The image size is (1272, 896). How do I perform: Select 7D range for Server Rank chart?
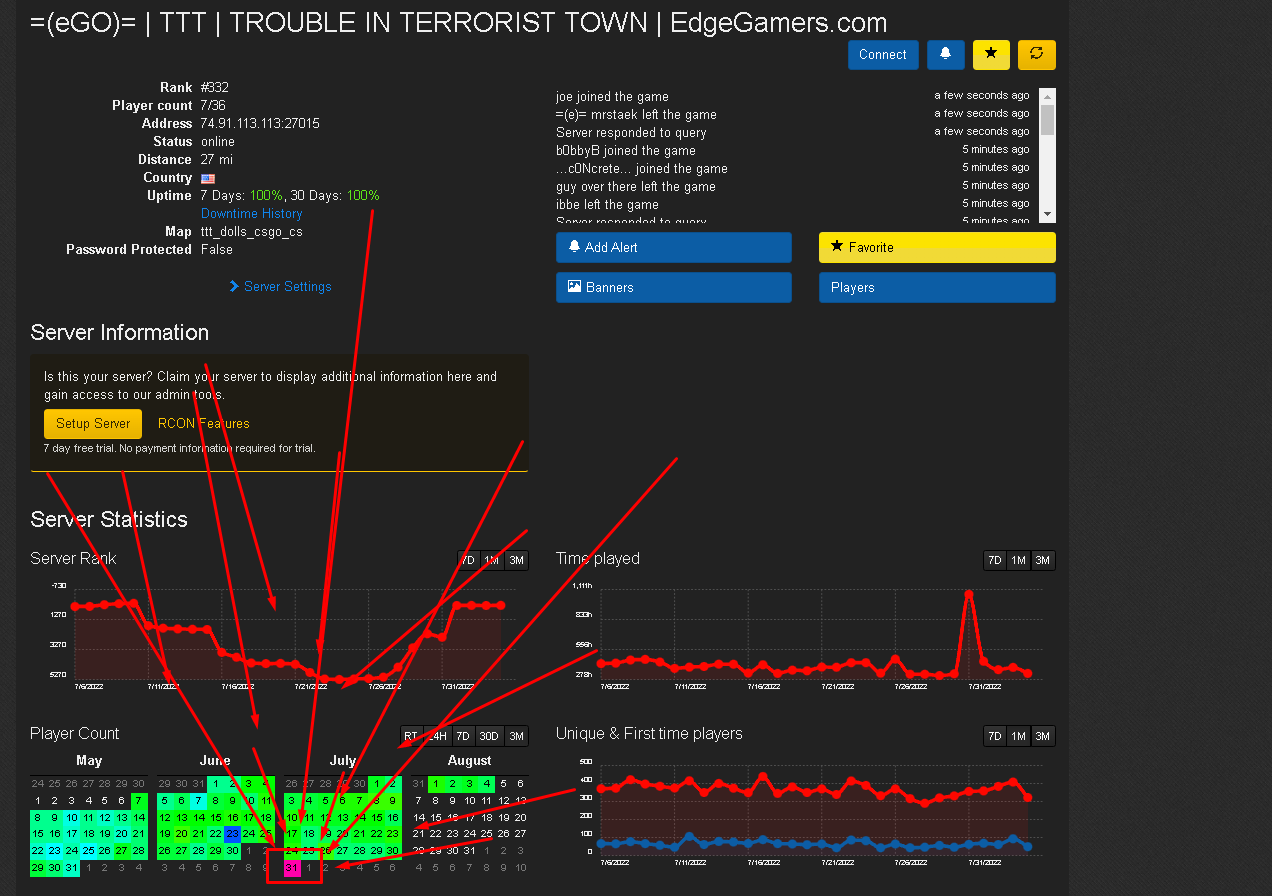coord(467,561)
